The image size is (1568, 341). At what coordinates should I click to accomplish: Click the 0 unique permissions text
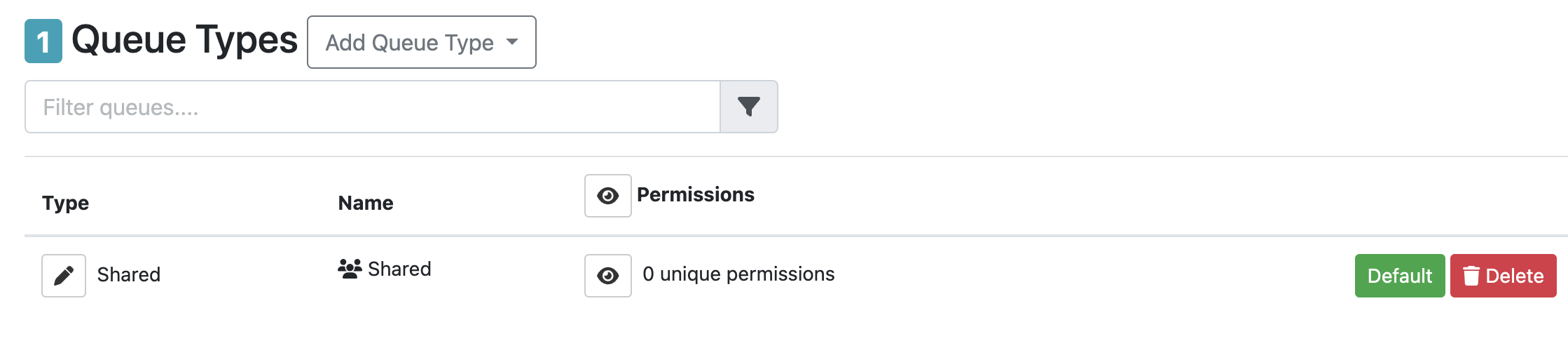(738, 274)
